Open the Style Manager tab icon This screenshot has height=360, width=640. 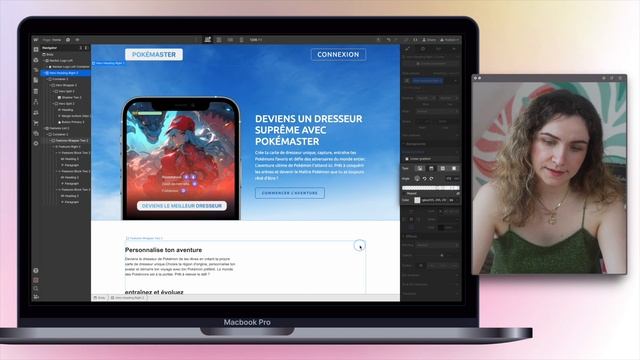(x=438, y=49)
